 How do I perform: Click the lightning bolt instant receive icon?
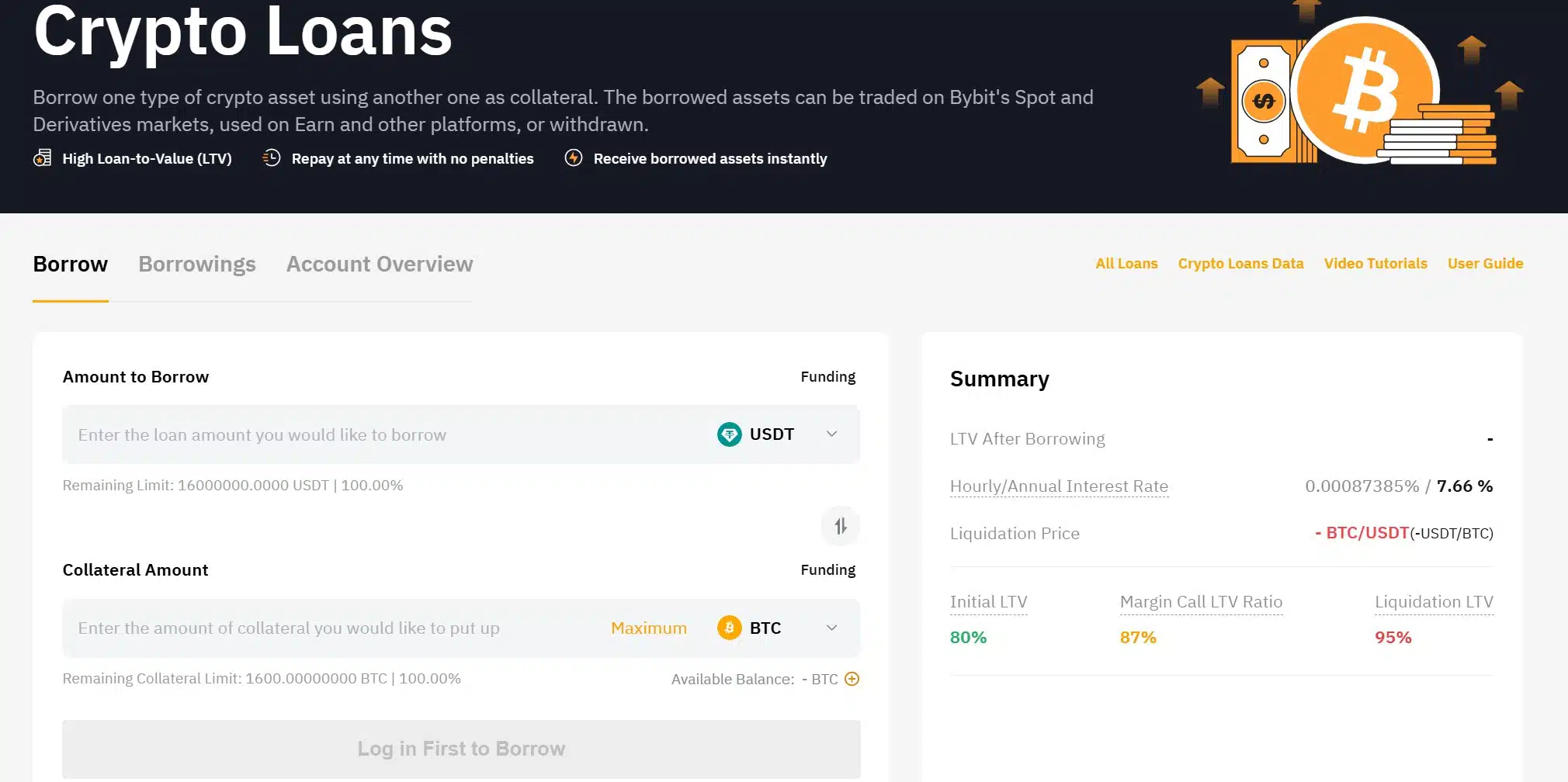pos(574,158)
